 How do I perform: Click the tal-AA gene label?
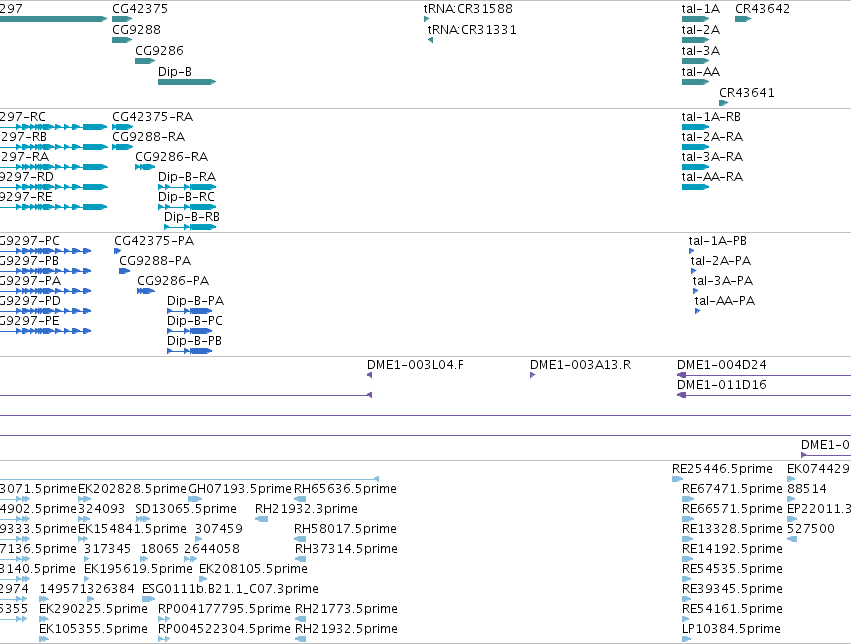pyautogui.click(x=701, y=72)
